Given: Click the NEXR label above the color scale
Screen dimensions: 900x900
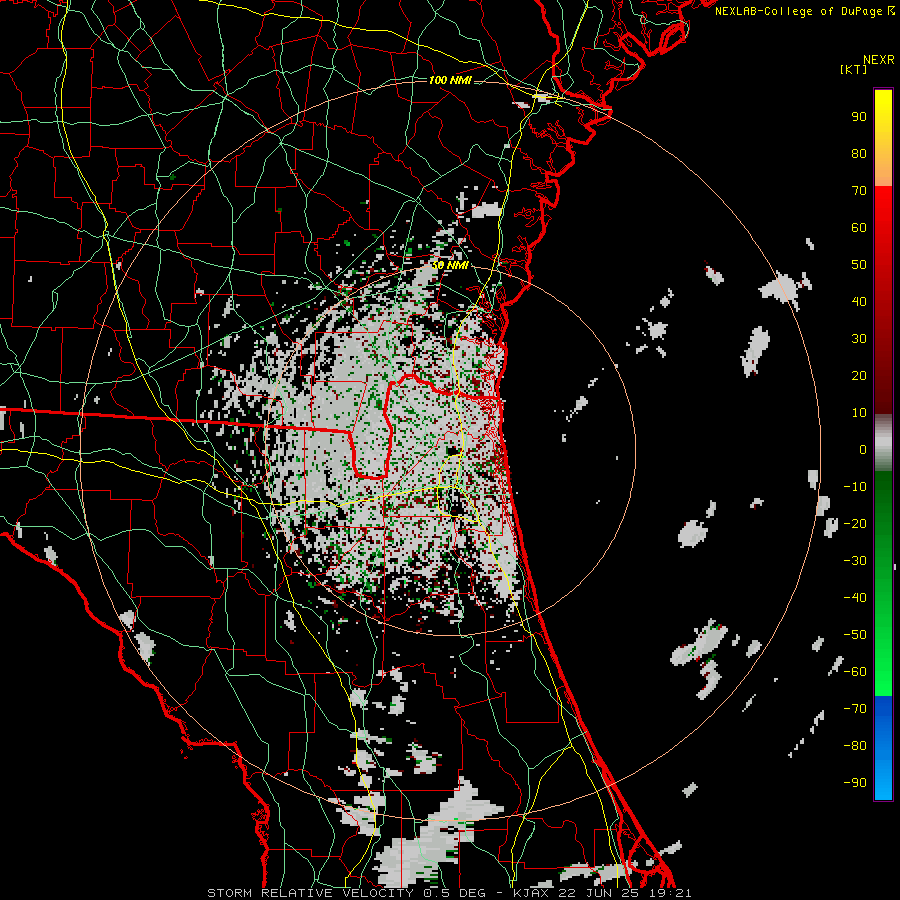Looking at the screenshot, I should 879,60.
